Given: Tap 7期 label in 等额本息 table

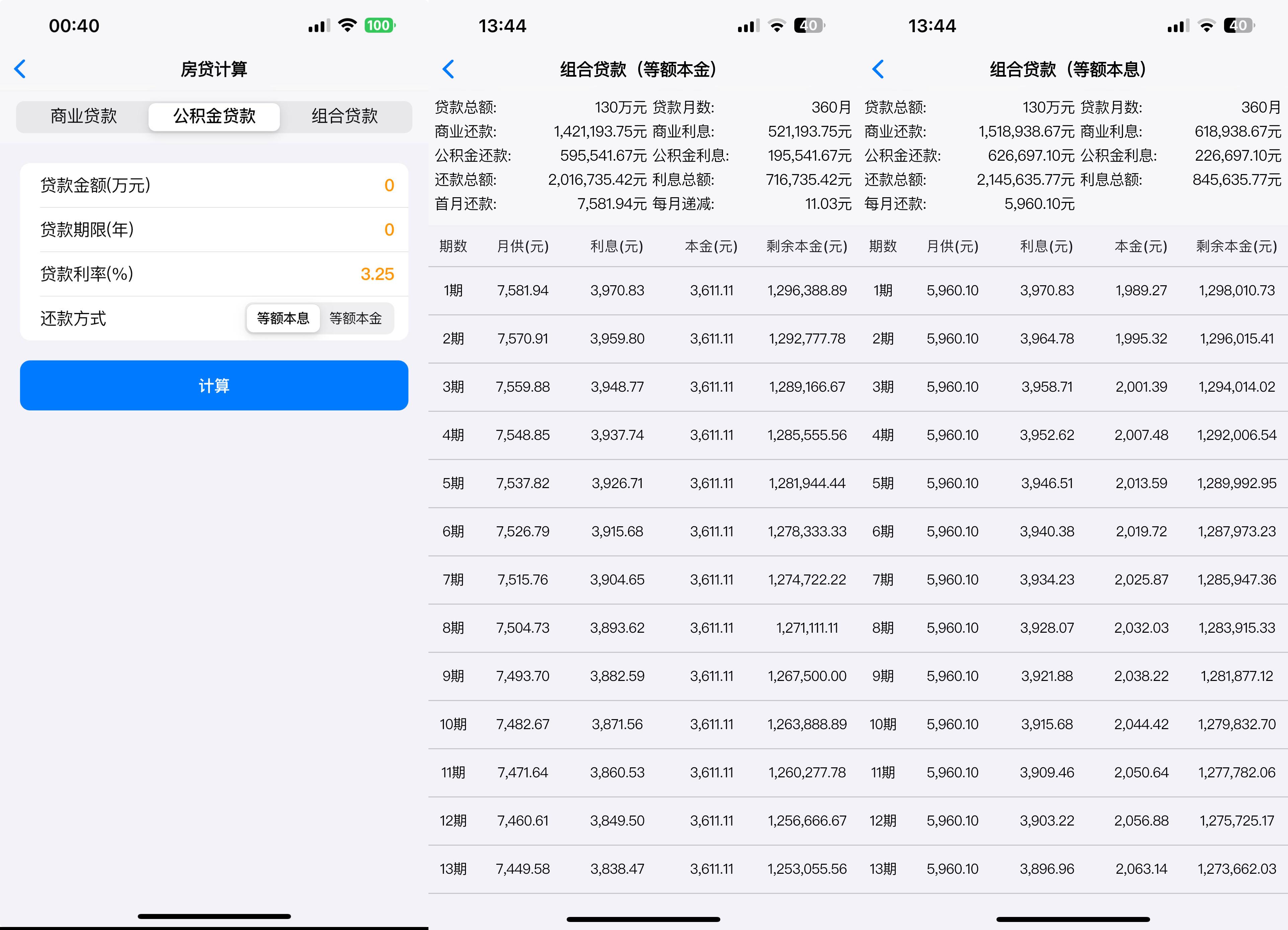Looking at the screenshot, I should pos(883,579).
